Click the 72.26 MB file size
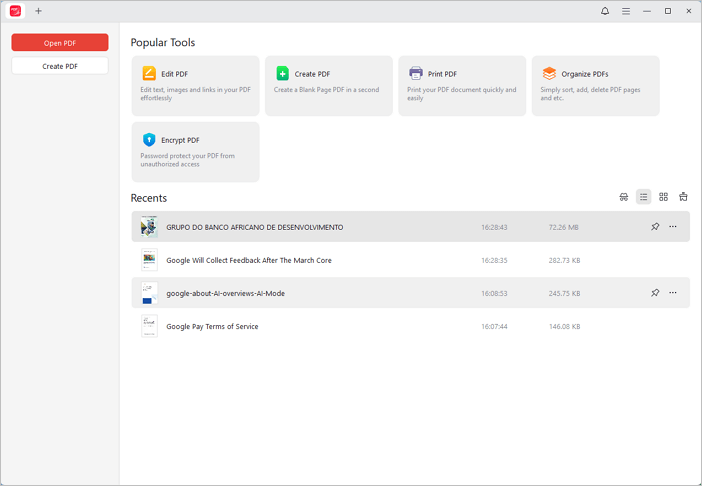The height and width of the screenshot is (486, 702). 564,227
